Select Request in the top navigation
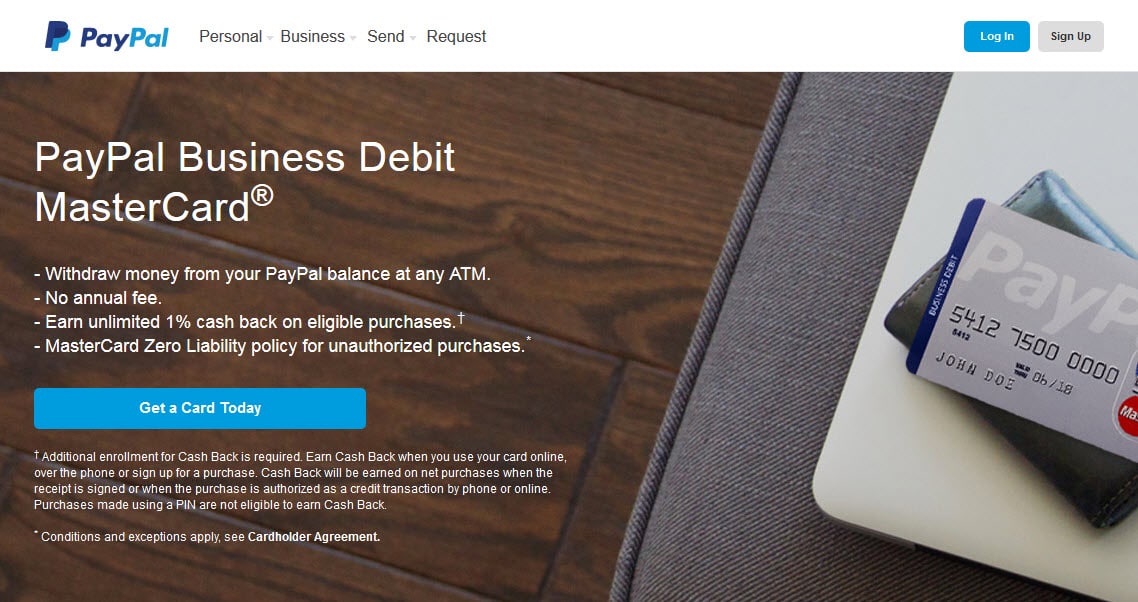The width and height of the screenshot is (1138, 602). pyautogui.click(x=457, y=36)
